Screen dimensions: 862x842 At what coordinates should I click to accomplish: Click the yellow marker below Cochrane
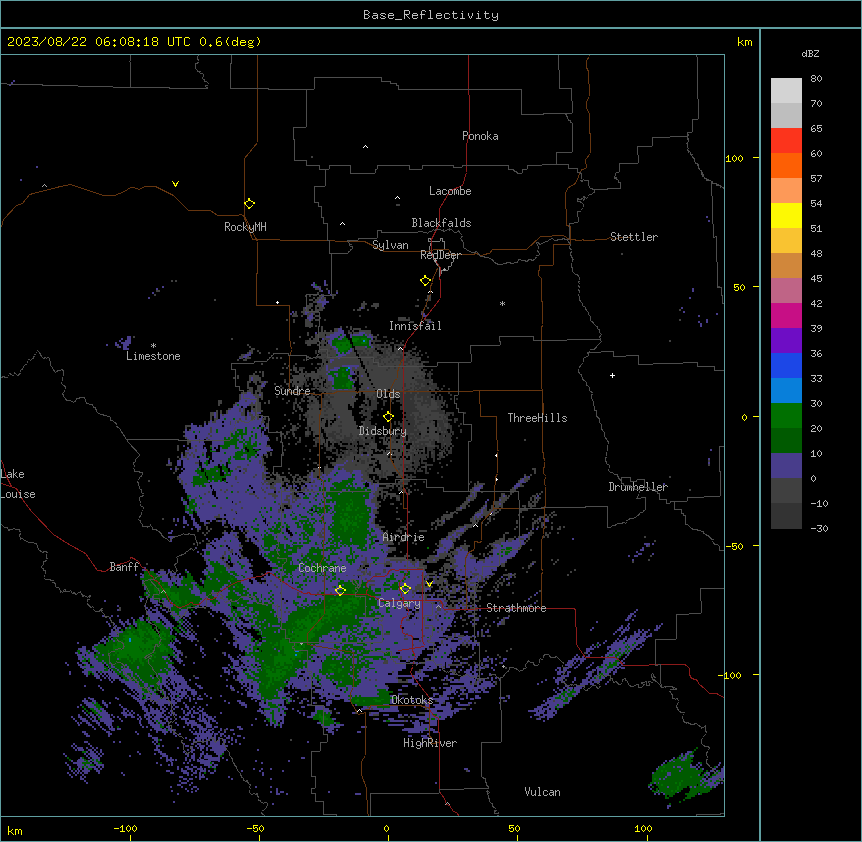pyautogui.click(x=340, y=590)
